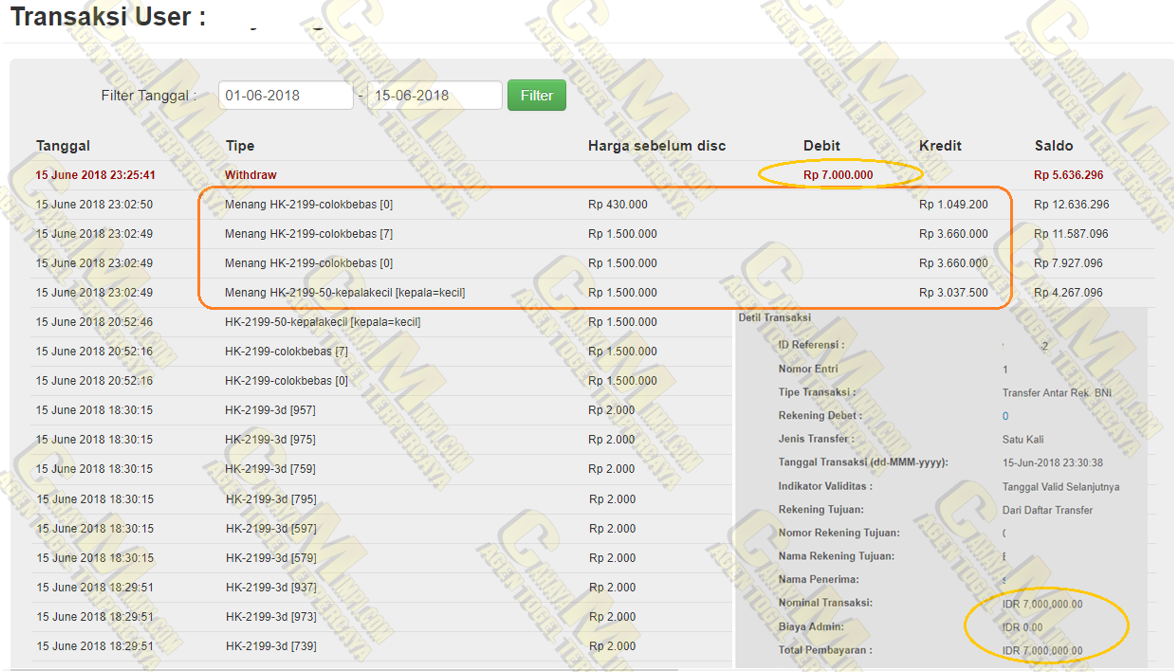Click the Menang HK-2199-50-kepalakecil winning entry
This screenshot has width=1174, height=672.
point(344,293)
